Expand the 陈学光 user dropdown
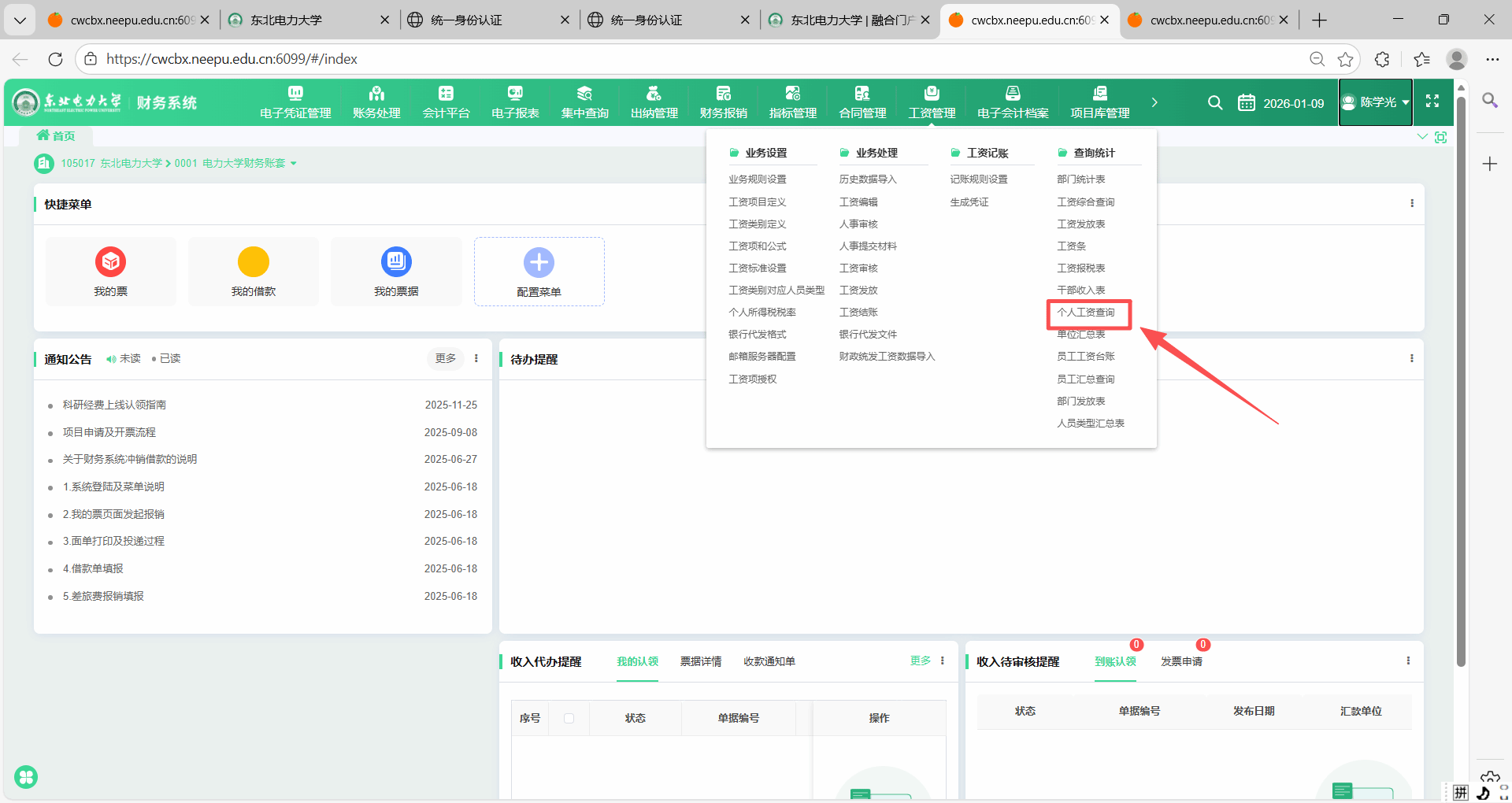This screenshot has height=803, width=1512. click(x=1376, y=102)
